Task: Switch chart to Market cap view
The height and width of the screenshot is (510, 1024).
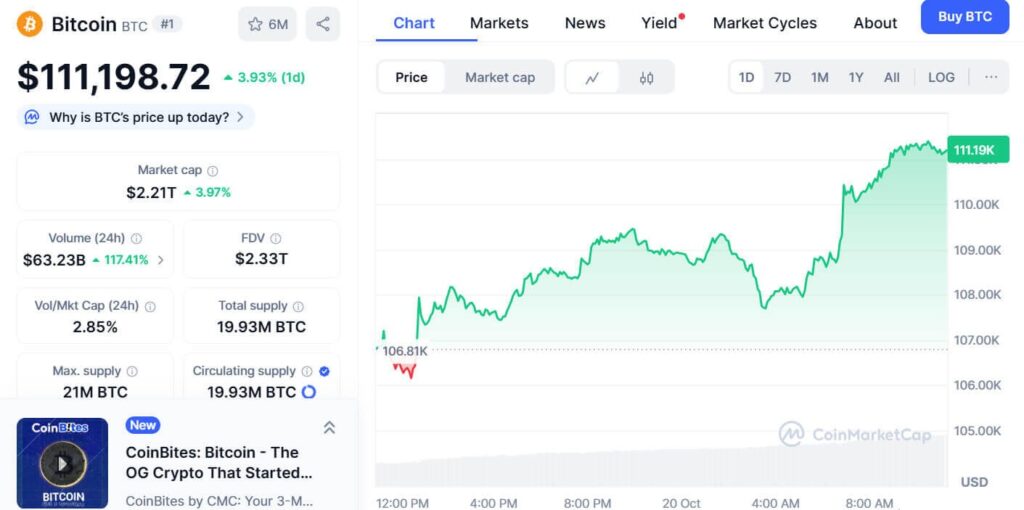Action: (x=500, y=77)
